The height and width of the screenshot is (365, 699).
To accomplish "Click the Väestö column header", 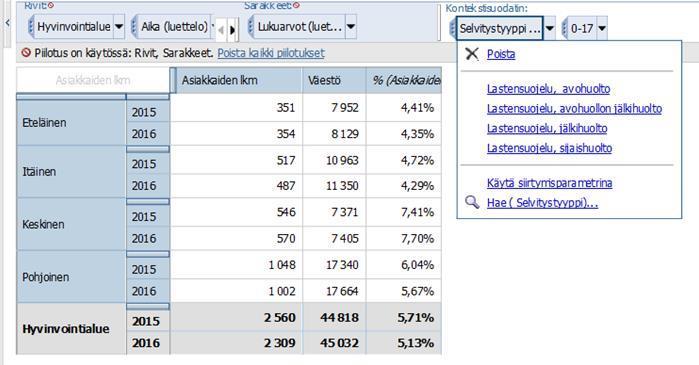I will coord(334,80).
